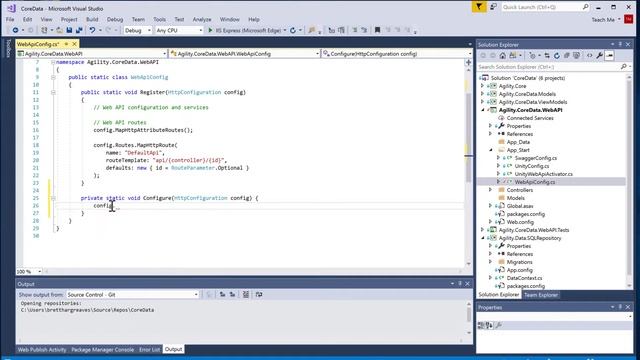The image size is (640, 360).
Task: Switch to the Error List tab
Action: (x=149, y=349)
